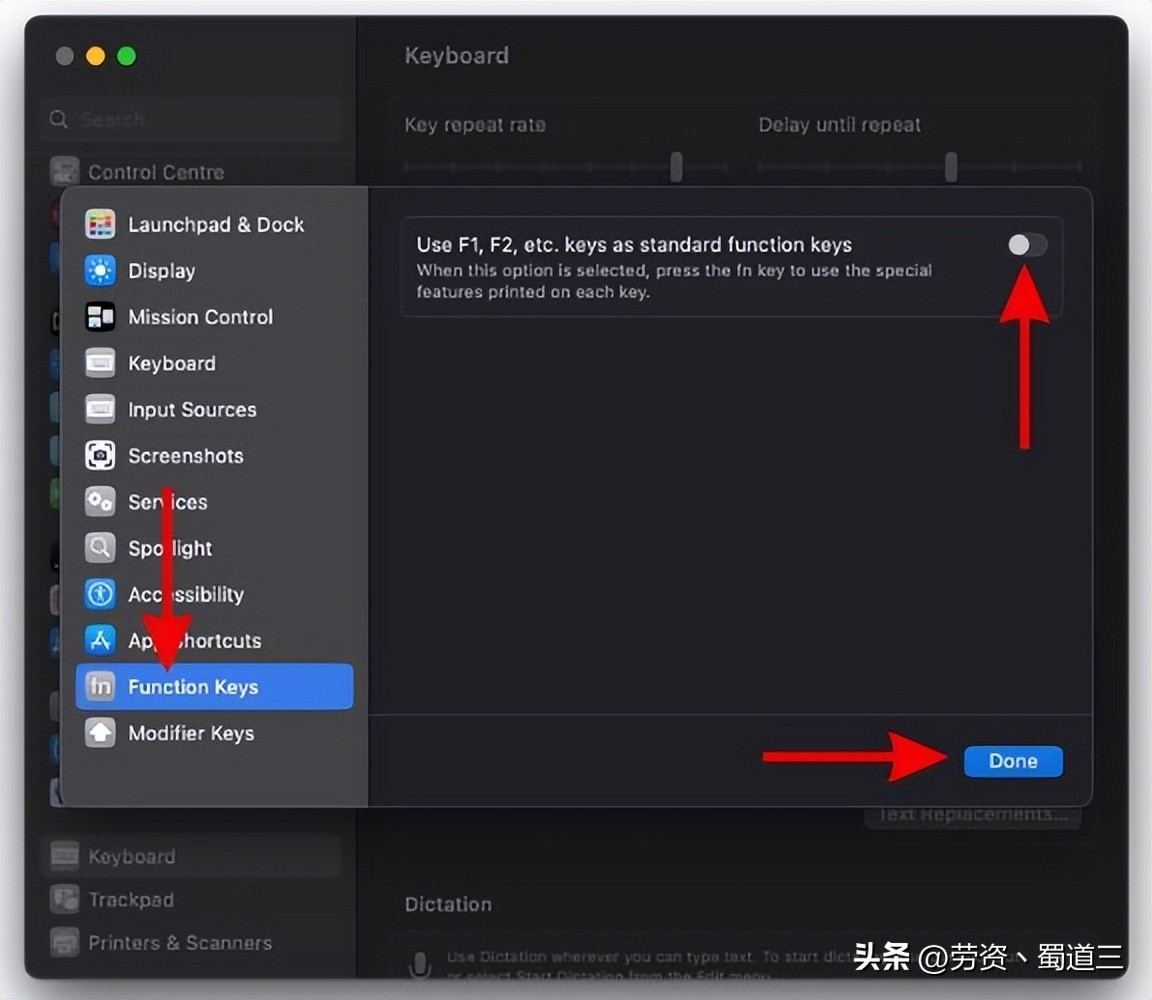Click the search magnifier icon
This screenshot has height=1000, width=1152.
coord(59,119)
